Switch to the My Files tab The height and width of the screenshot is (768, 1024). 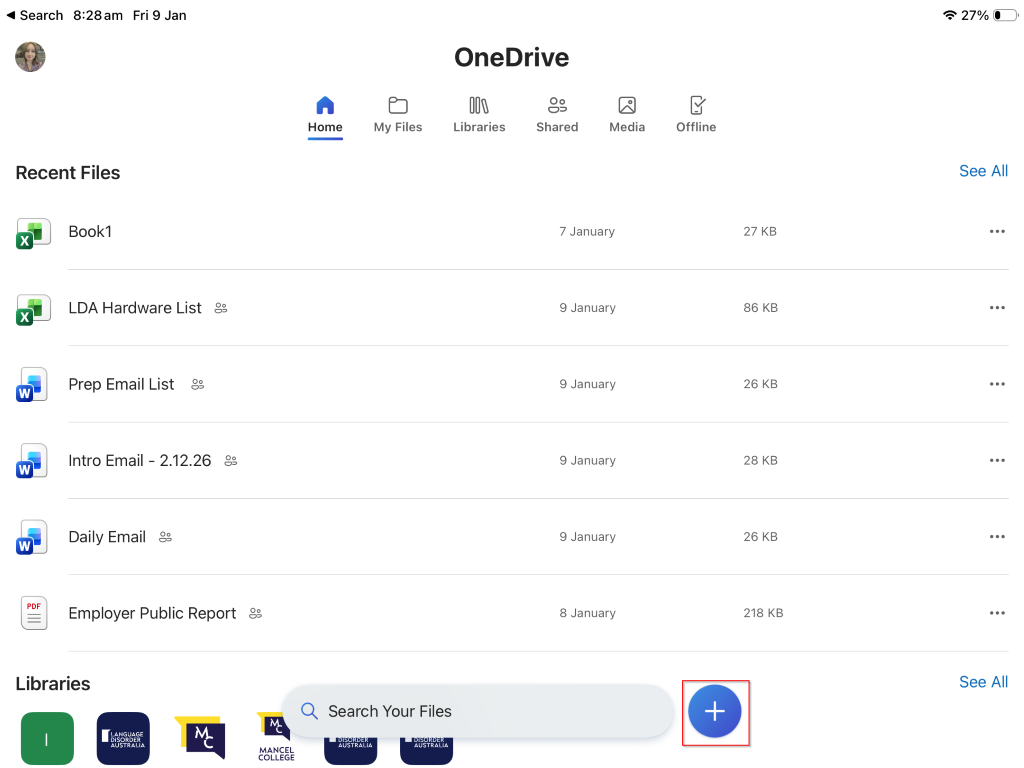click(398, 115)
